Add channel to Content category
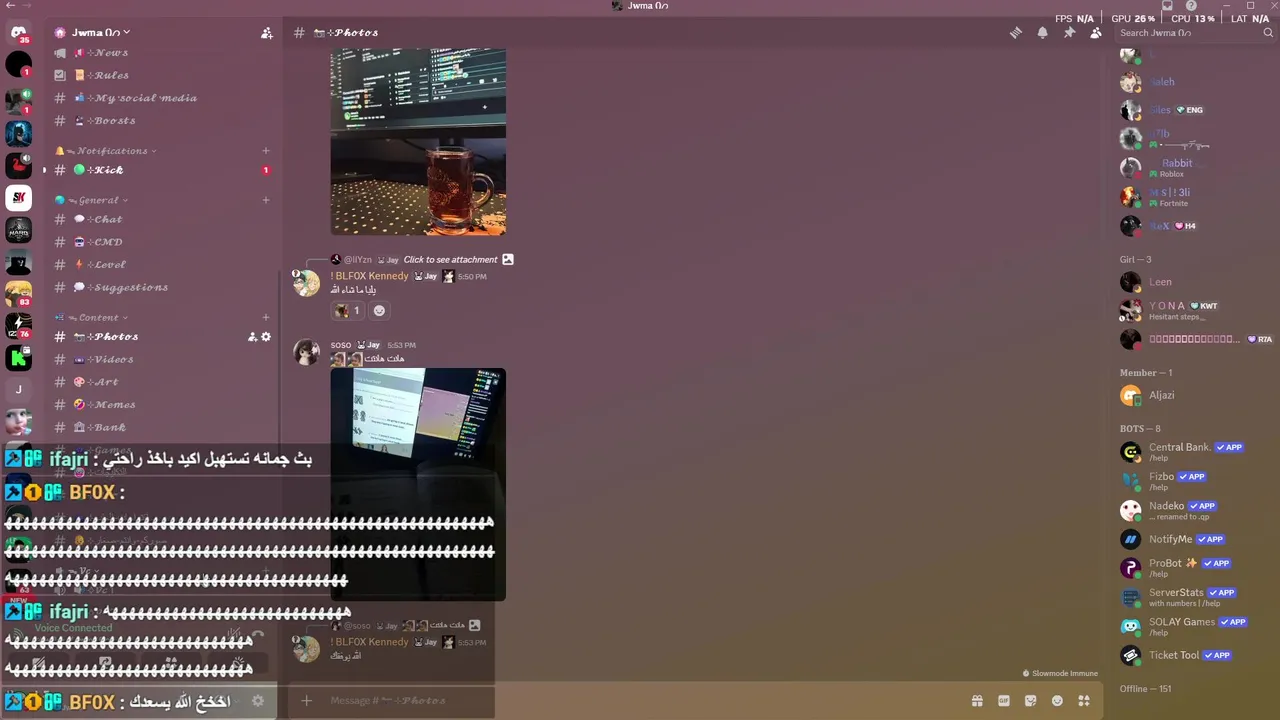Screen dimensions: 1280x720 [x=266, y=318]
